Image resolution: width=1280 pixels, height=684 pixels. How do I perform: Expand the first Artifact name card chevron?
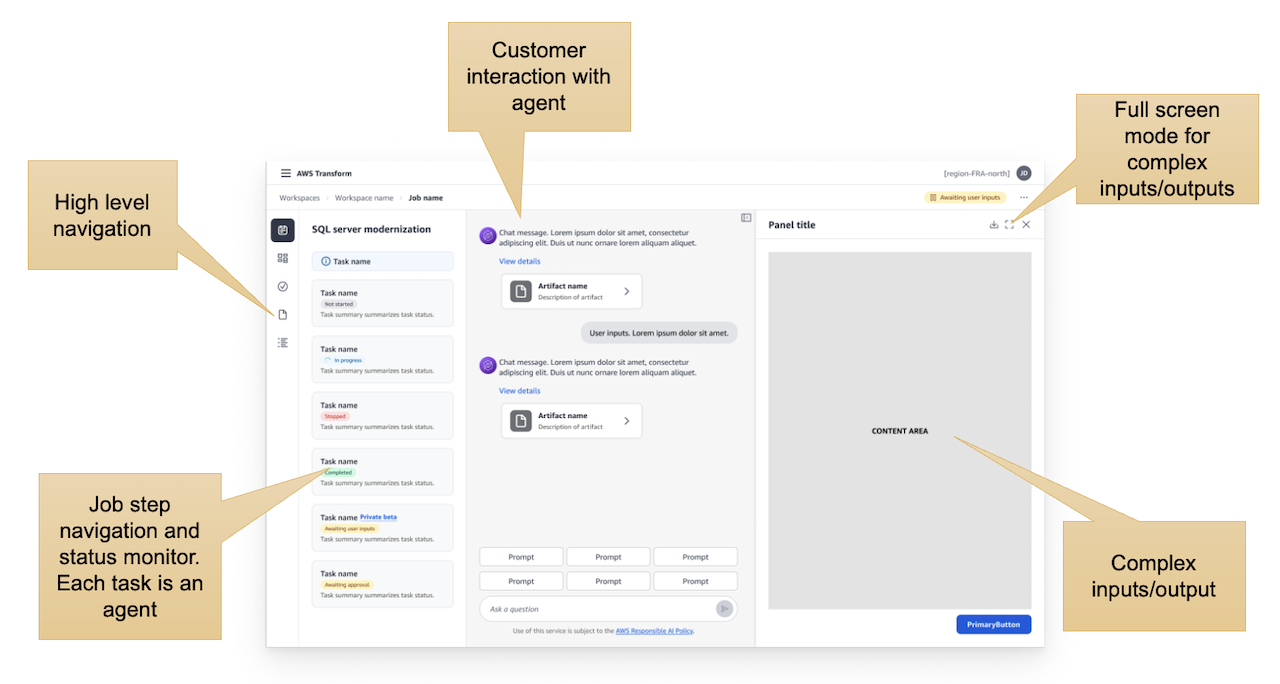(627, 291)
